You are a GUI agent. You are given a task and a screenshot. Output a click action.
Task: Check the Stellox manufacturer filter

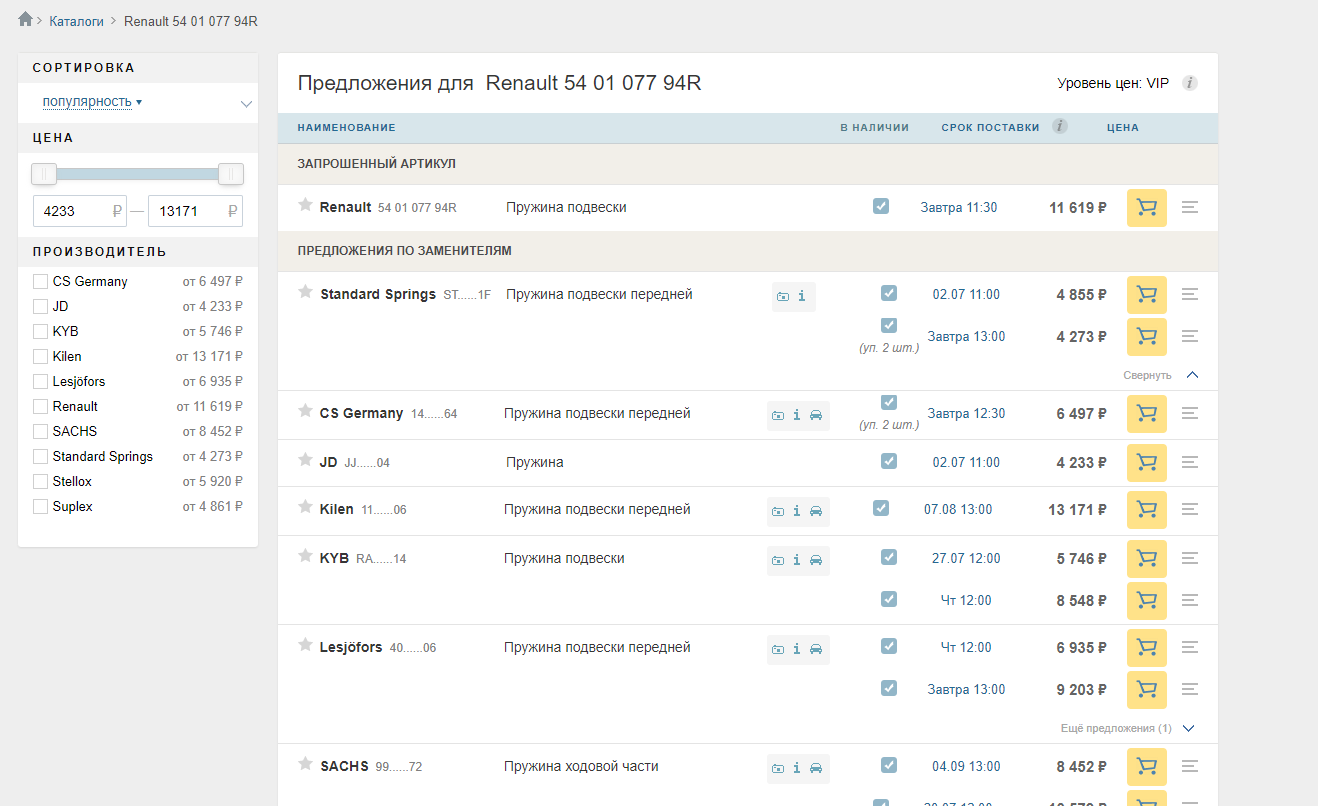(x=40, y=481)
